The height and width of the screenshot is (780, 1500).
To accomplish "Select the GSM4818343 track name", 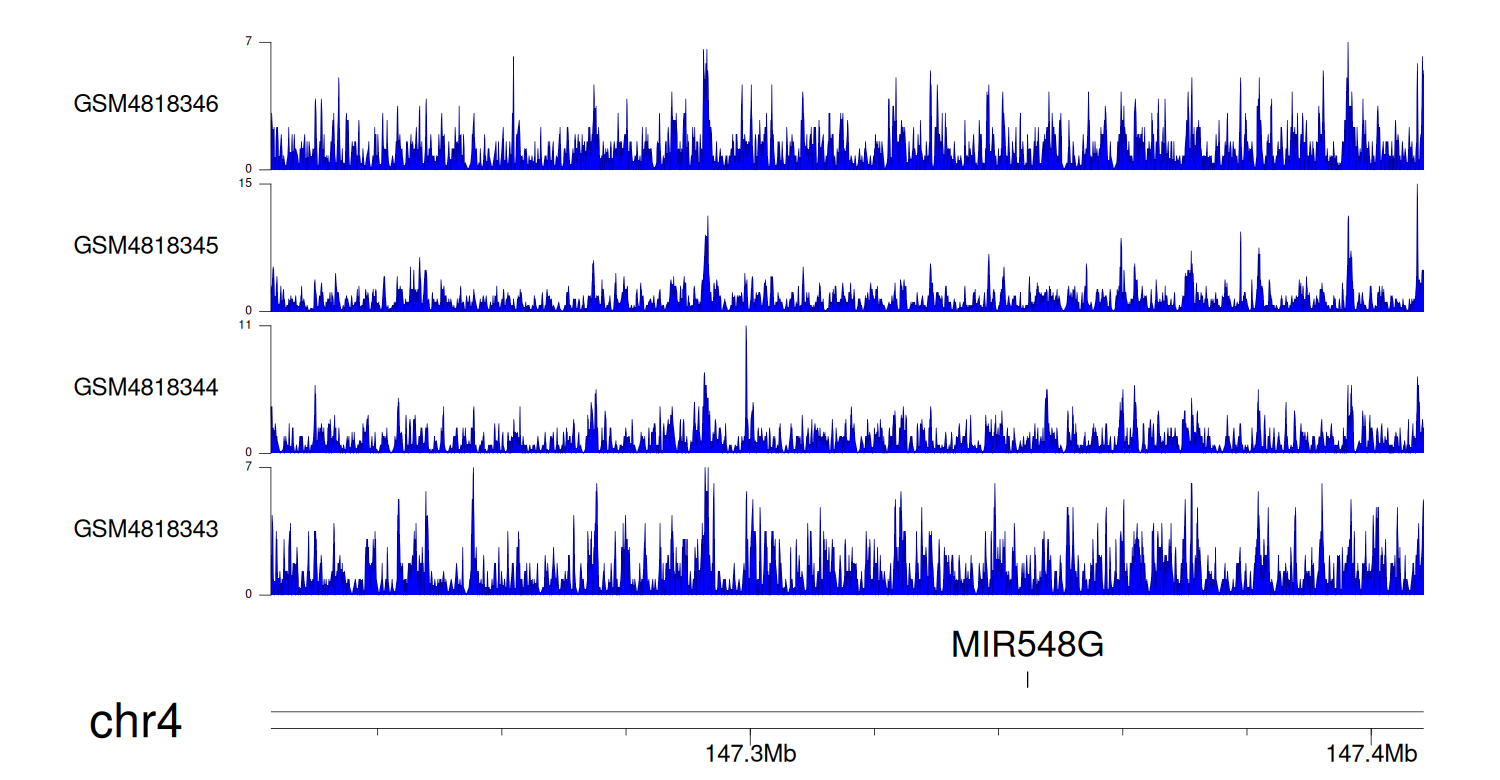I will click(x=146, y=528).
